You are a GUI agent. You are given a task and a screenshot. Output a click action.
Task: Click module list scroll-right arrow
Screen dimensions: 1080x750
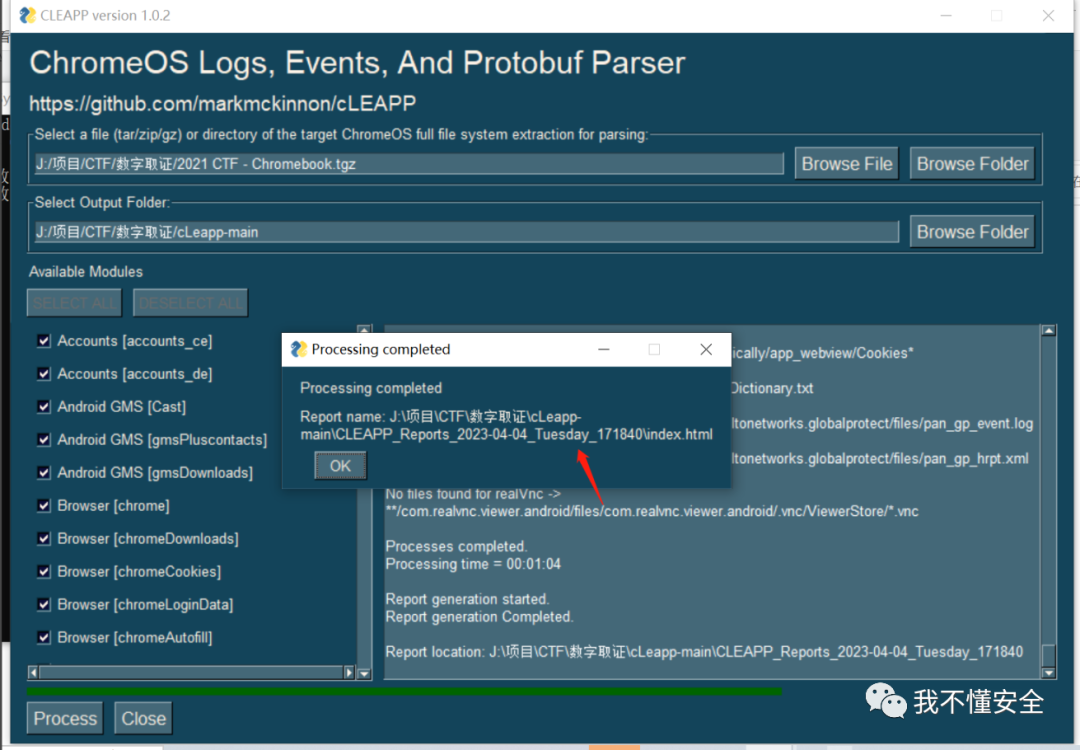(349, 672)
